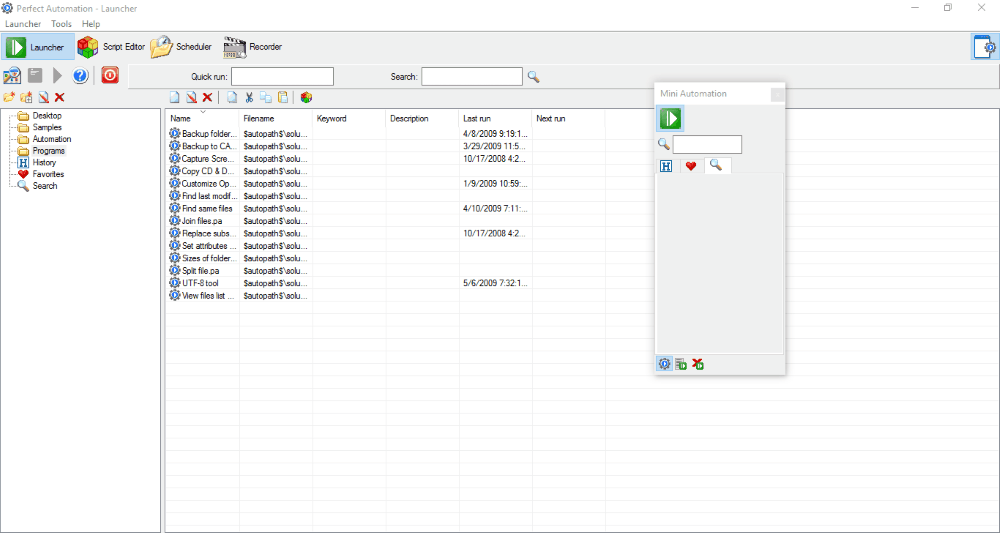
Task: Click the red X delete item icon above list
Action: point(207,98)
